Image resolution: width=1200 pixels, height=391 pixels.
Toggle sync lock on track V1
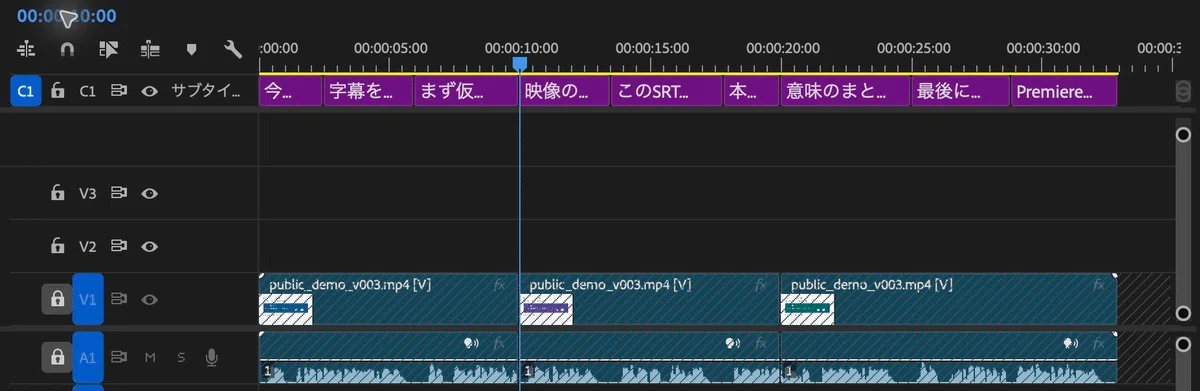click(119, 299)
